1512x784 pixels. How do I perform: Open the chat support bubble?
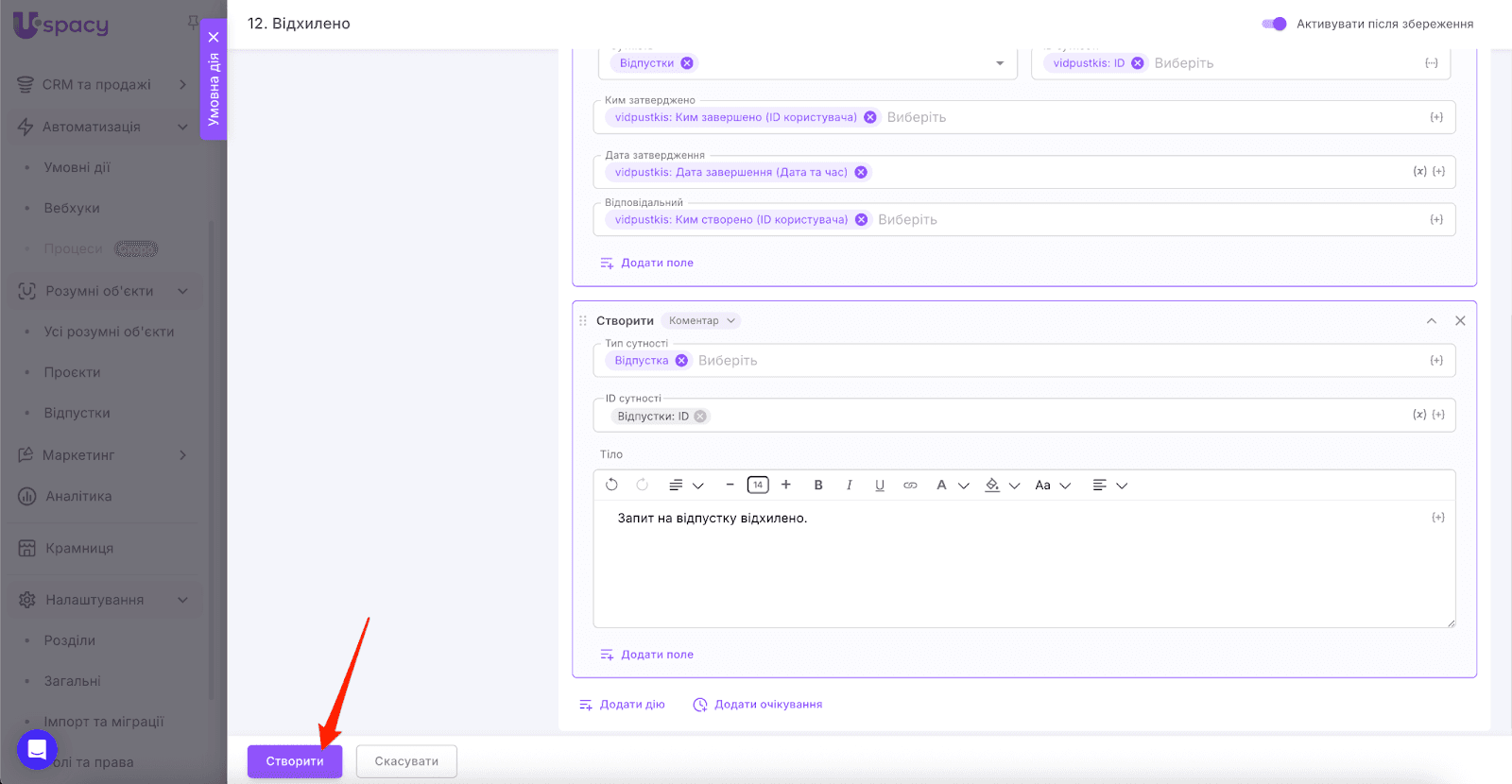(x=37, y=750)
